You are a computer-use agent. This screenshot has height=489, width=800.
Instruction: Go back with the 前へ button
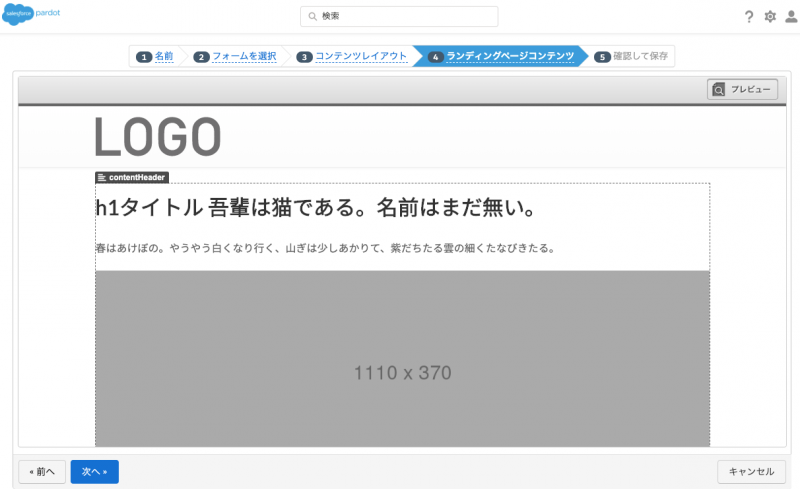coord(42,472)
